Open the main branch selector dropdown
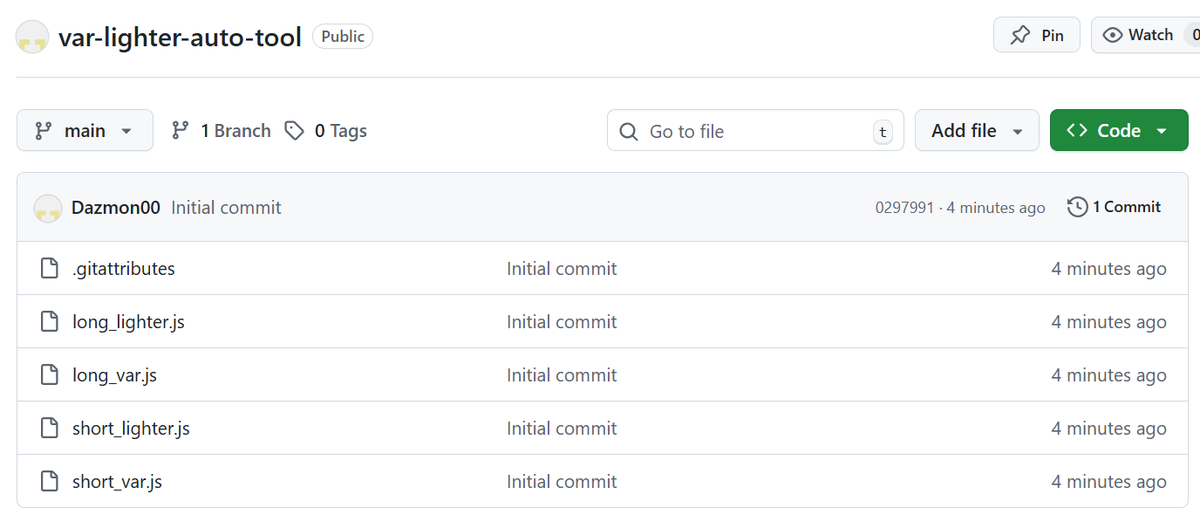 85,131
